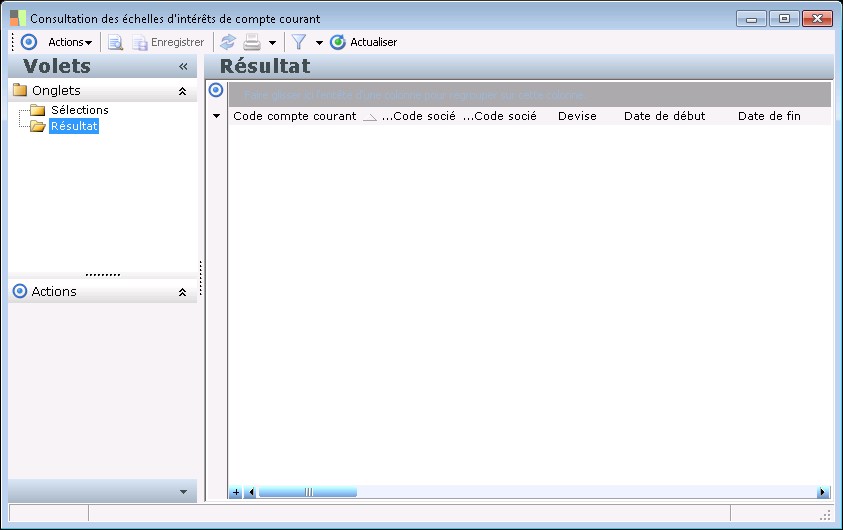Click the sort triangle after Code compte courant
Viewport: 843px width, 530px height.
369,117
